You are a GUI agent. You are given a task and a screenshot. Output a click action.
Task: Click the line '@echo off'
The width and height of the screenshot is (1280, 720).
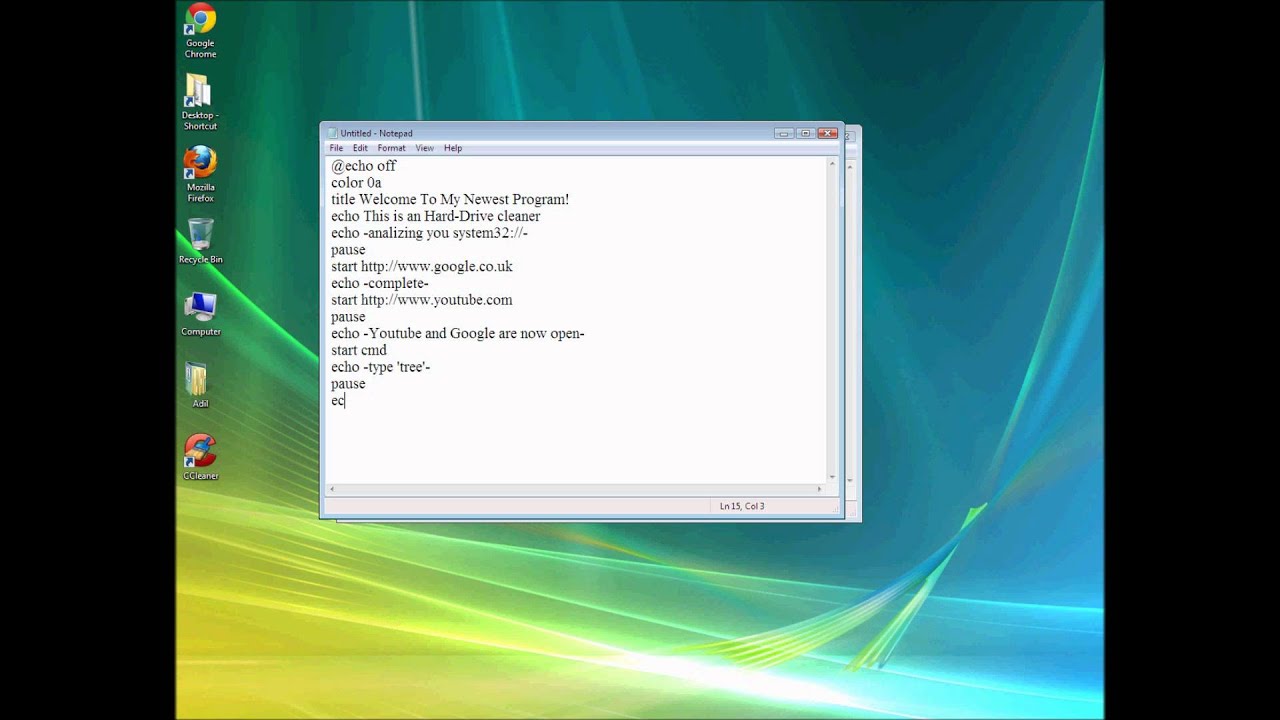(x=364, y=166)
